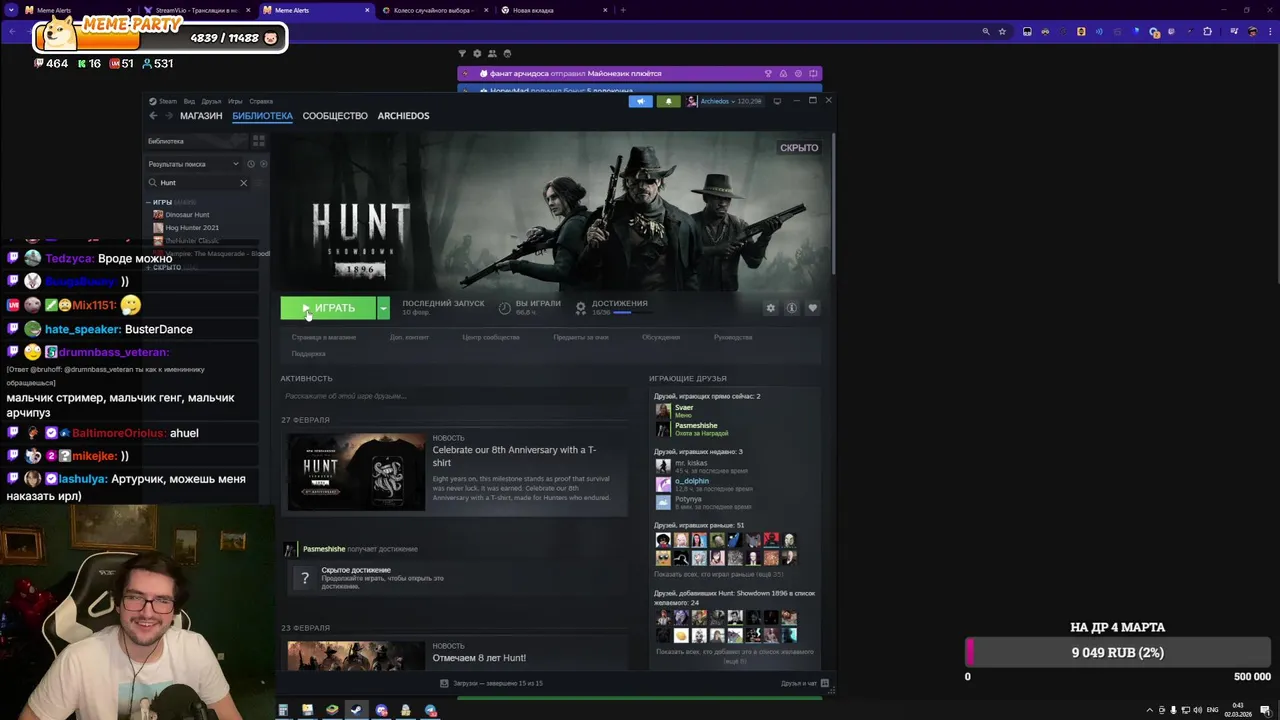Image resolution: width=1280 pixels, height=720 pixels.
Task: Open the Поддержка link
Action: coord(309,354)
